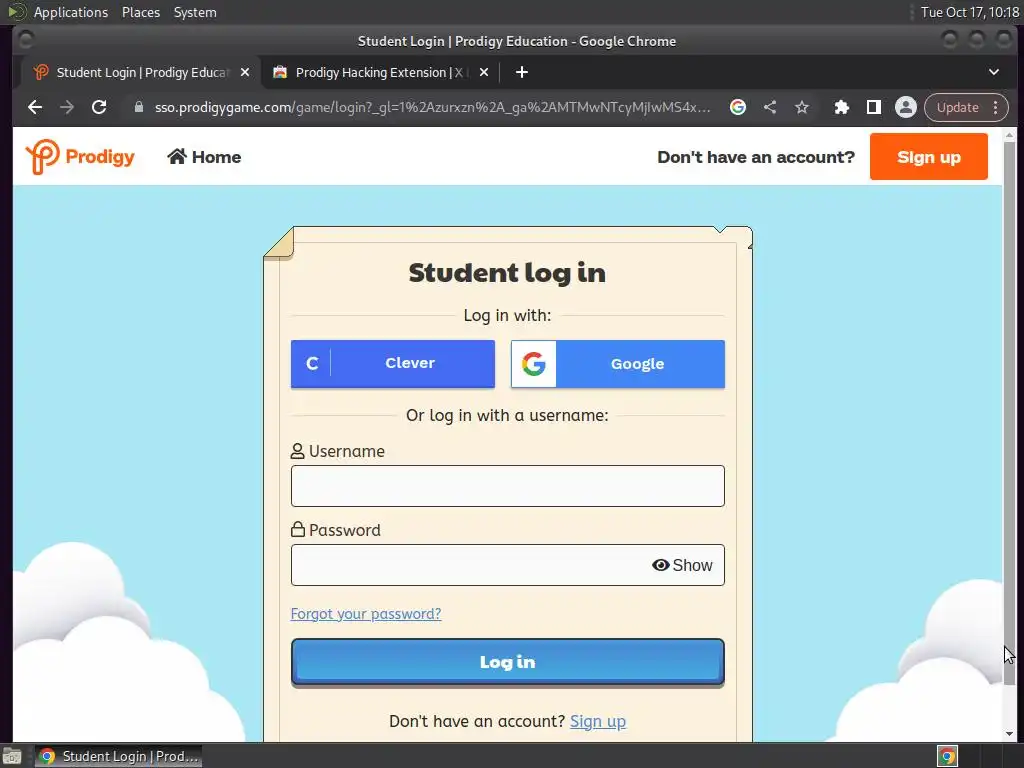
Task: Click the system menu logo icon top-left
Action: 16,12
